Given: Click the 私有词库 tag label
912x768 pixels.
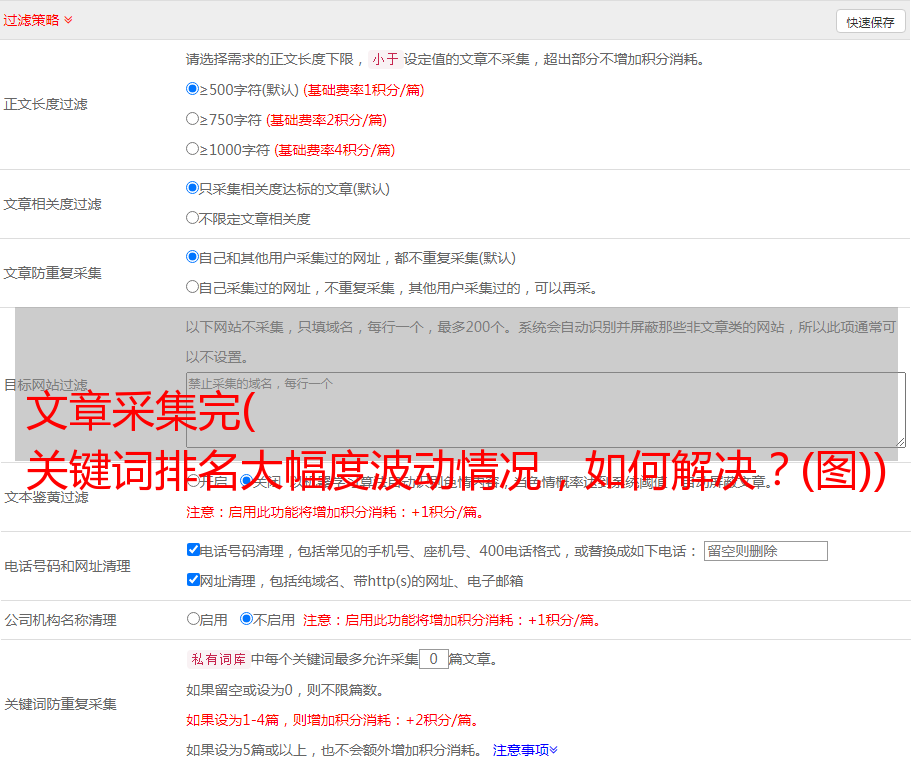Looking at the screenshot, I should click(x=217, y=659).
